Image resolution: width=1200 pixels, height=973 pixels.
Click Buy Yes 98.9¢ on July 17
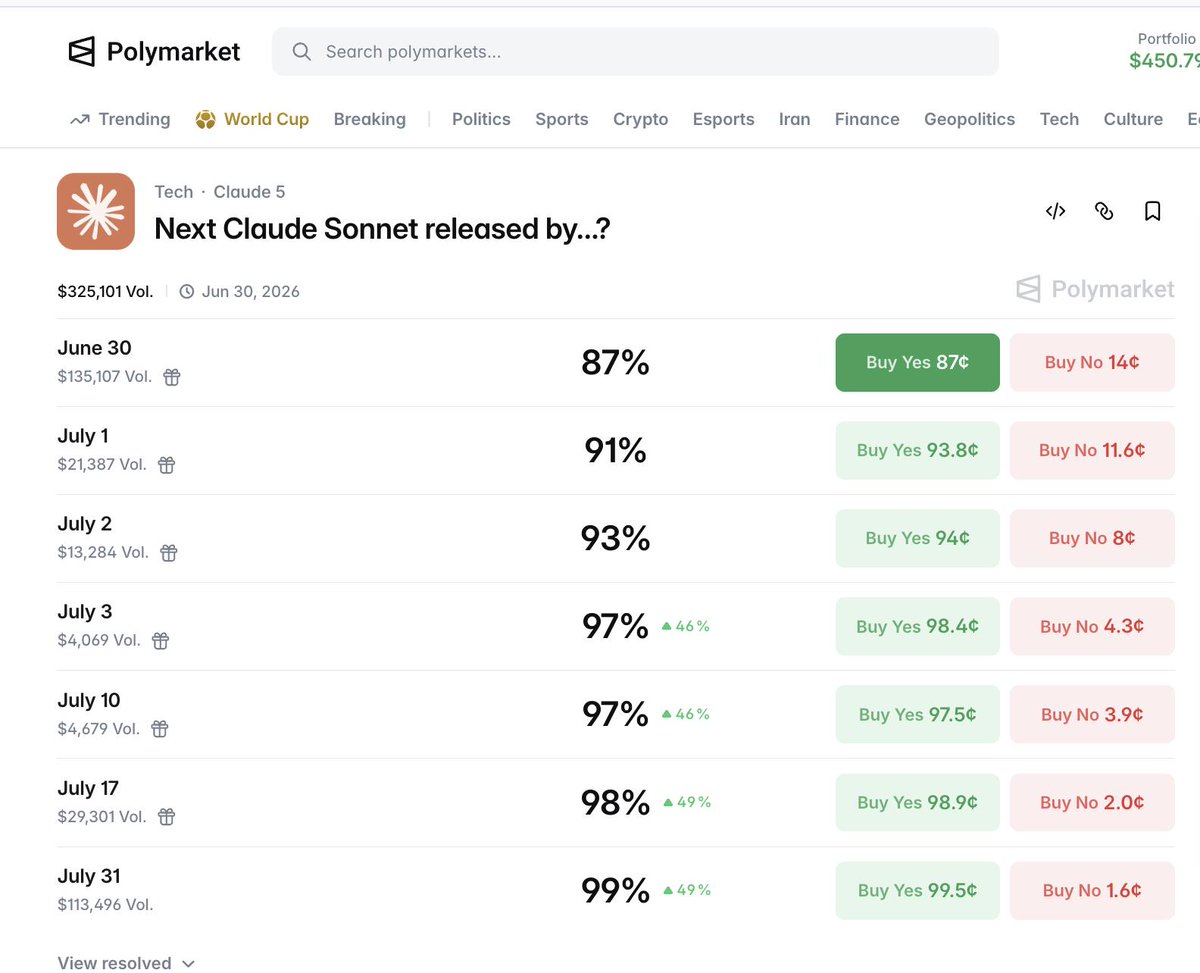917,802
